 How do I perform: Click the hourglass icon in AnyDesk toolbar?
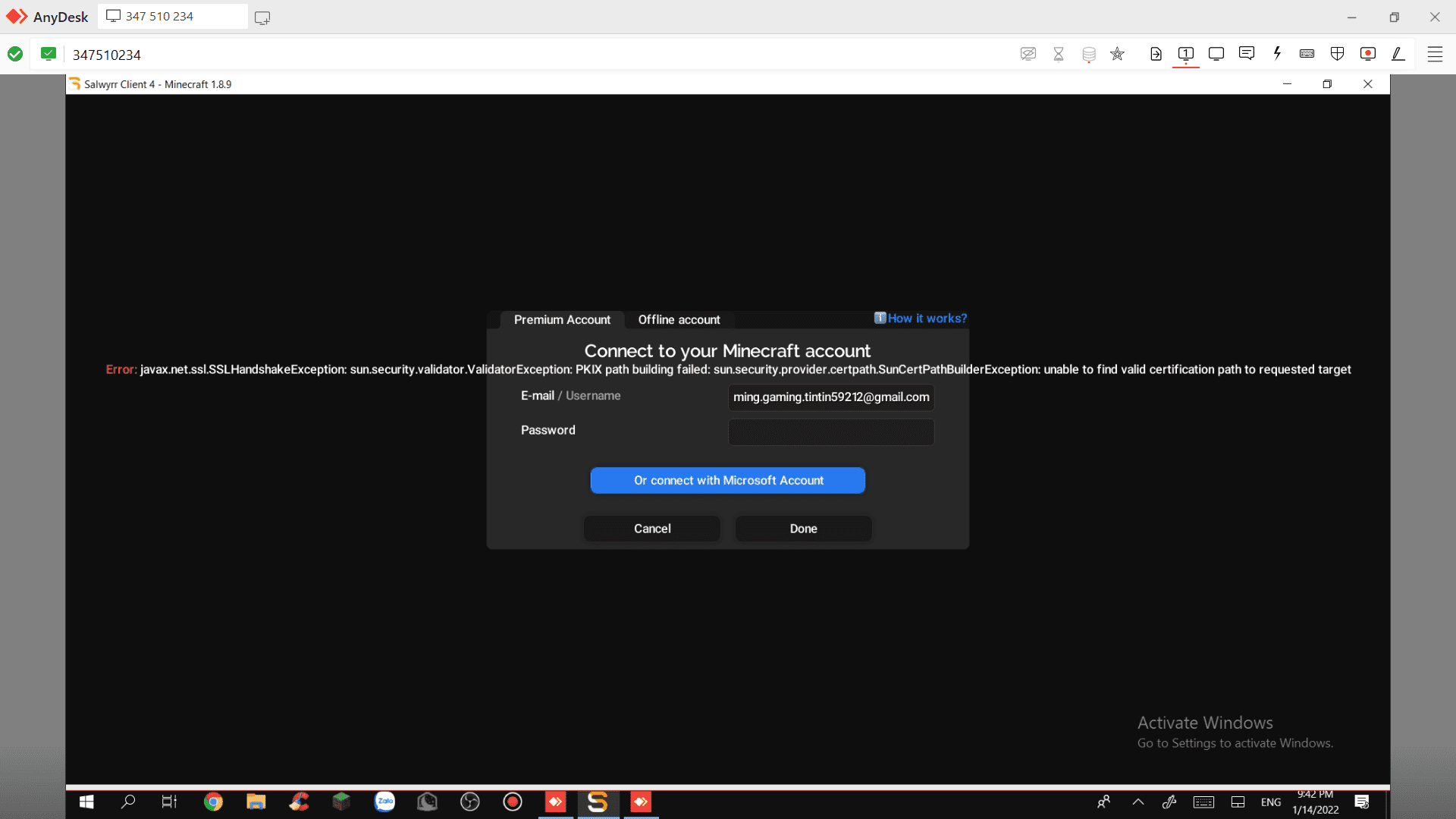point(1059,54)
